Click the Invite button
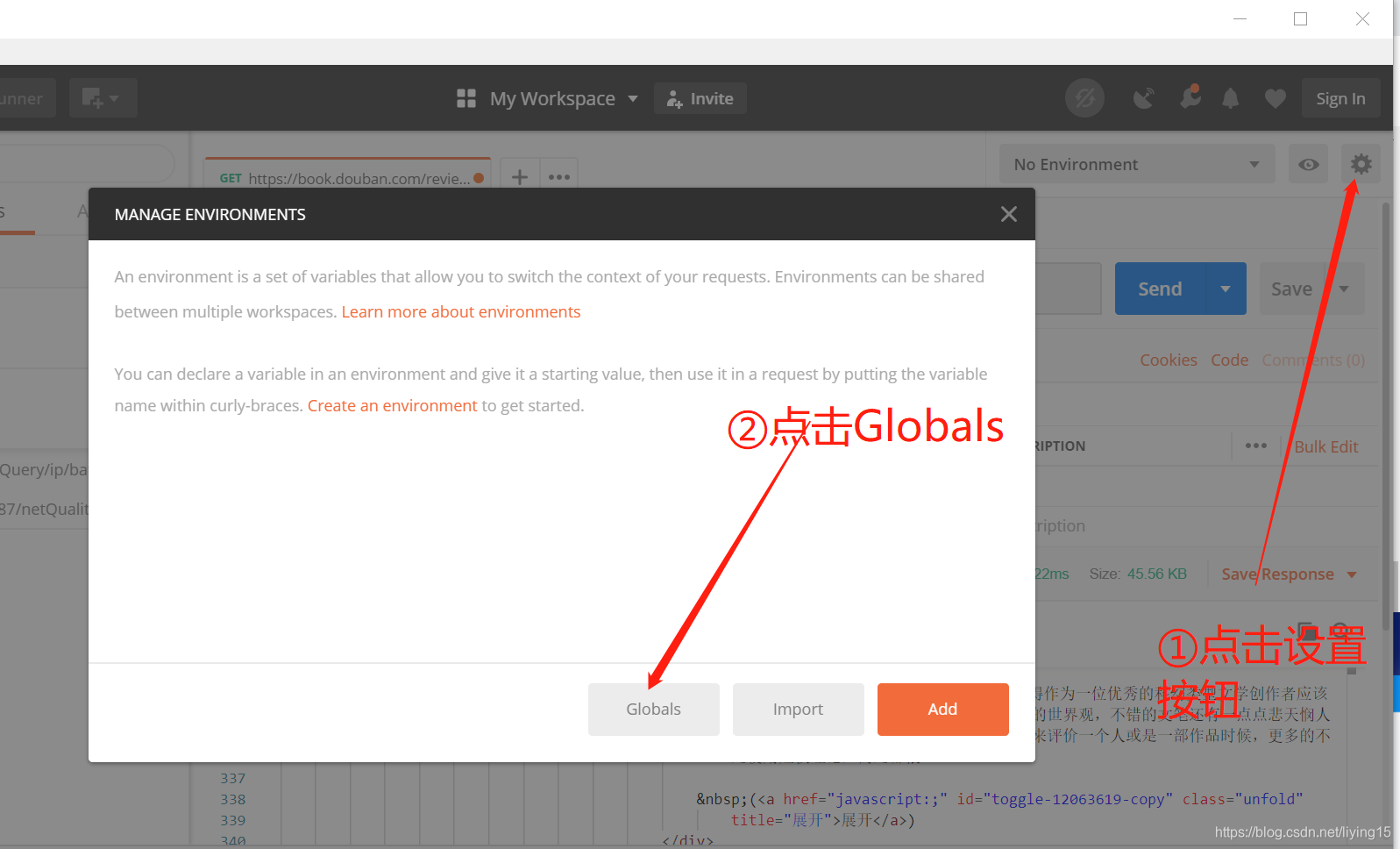Viewport: 1400px width, 849px height. (700, 98)
